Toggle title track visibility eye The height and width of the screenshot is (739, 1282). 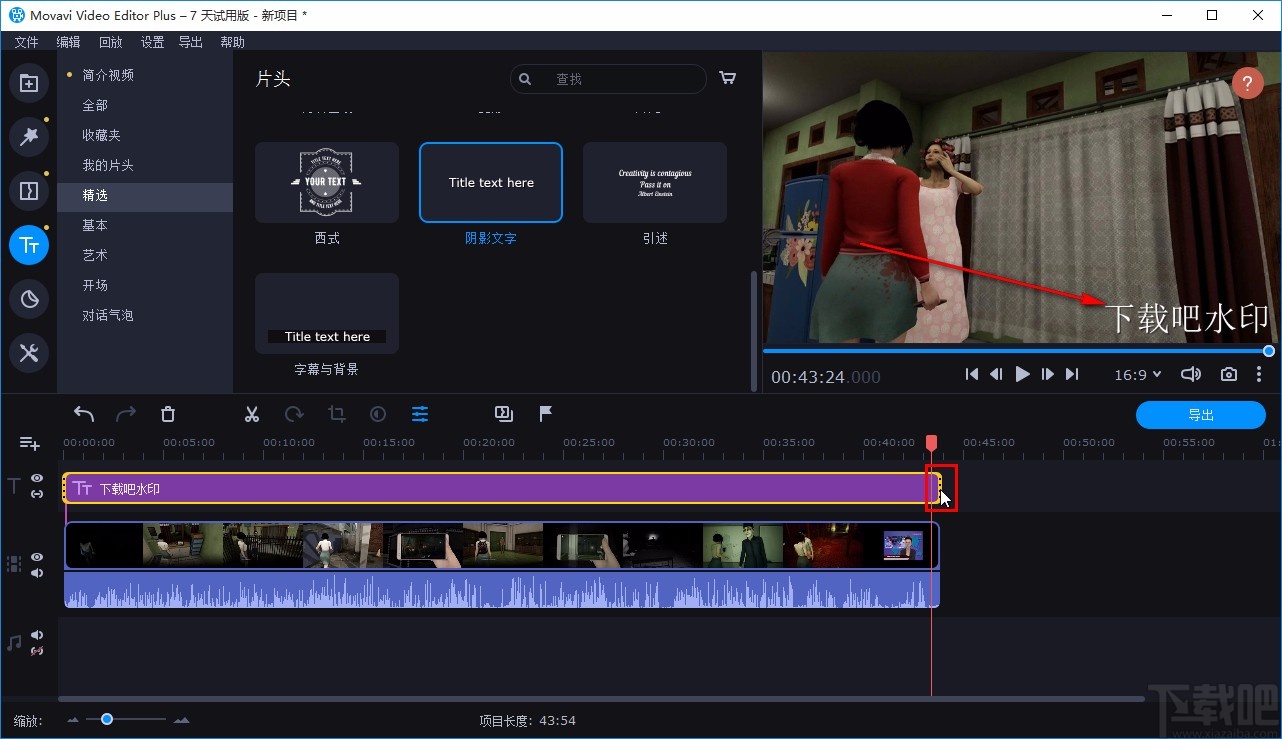pos(37,479)
